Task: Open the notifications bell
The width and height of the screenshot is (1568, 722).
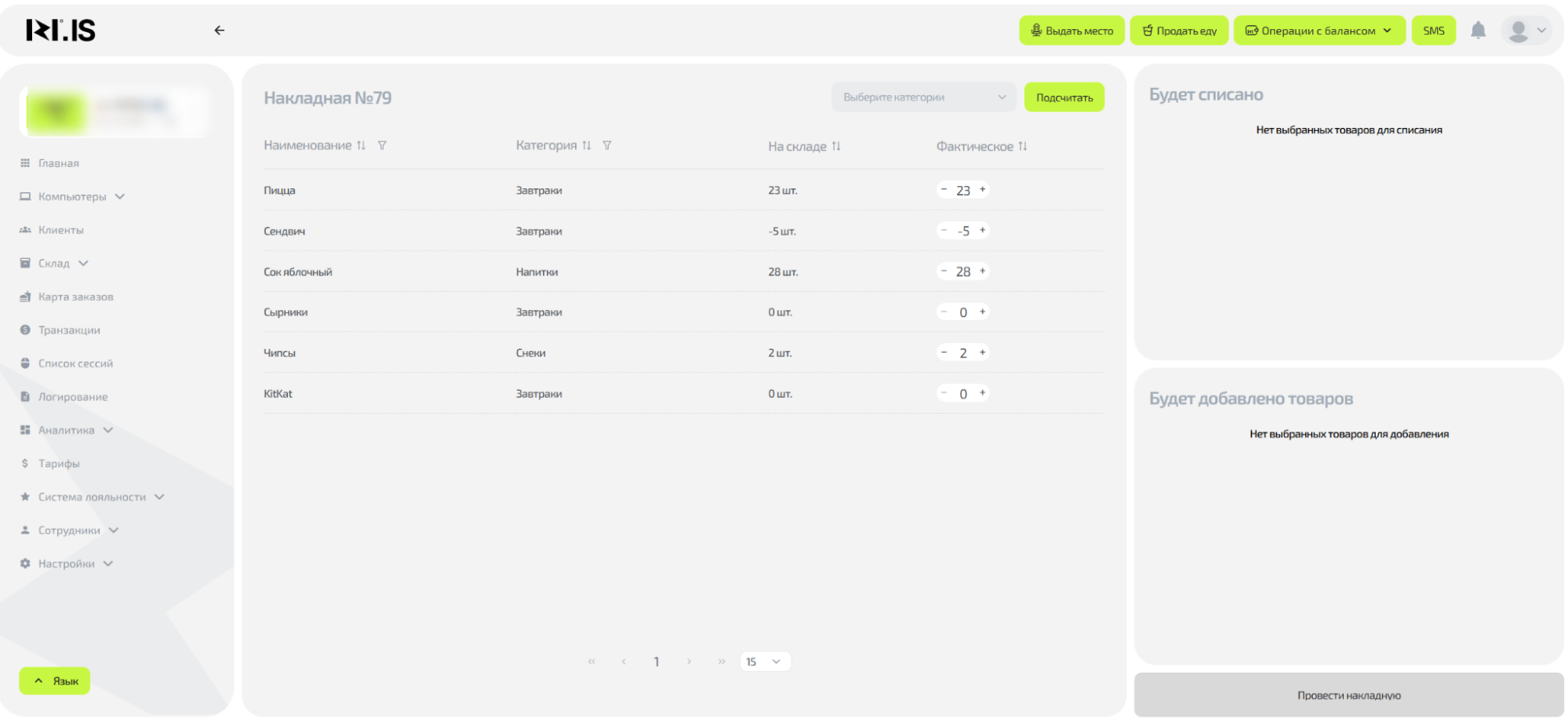Action: 1478,31
